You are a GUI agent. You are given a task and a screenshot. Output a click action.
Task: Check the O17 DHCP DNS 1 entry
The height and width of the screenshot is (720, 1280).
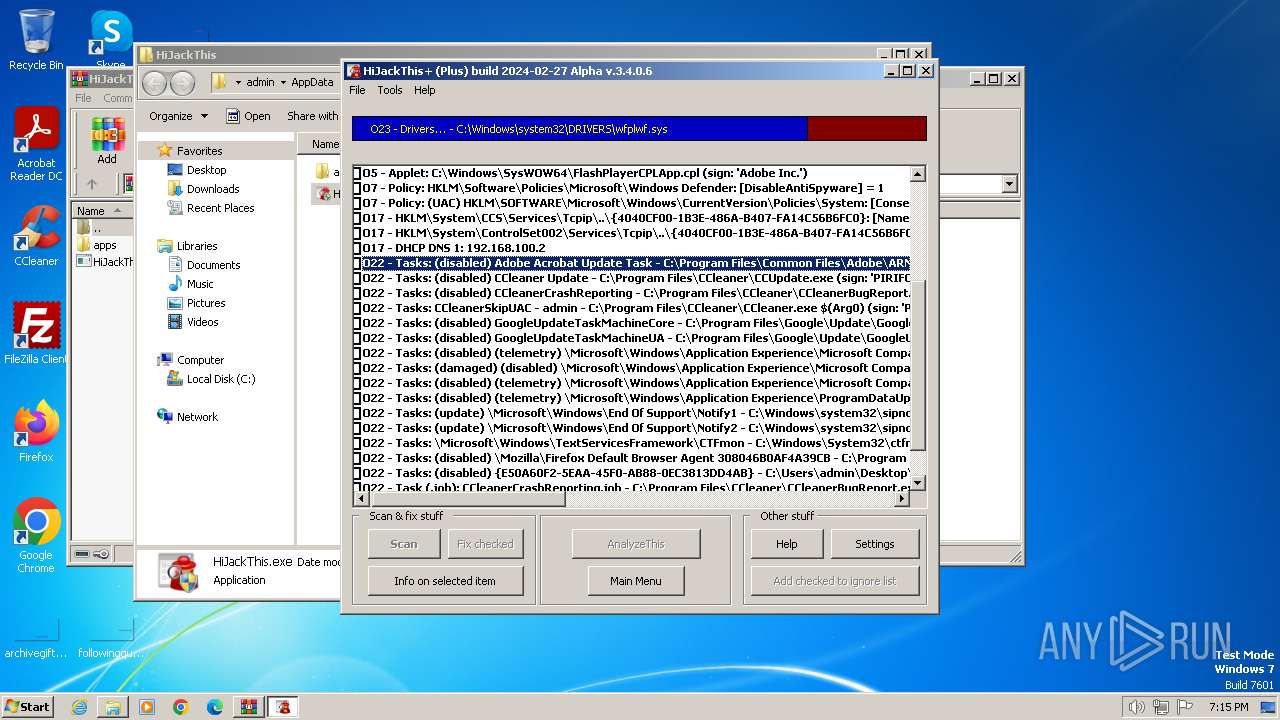point(357,248)
